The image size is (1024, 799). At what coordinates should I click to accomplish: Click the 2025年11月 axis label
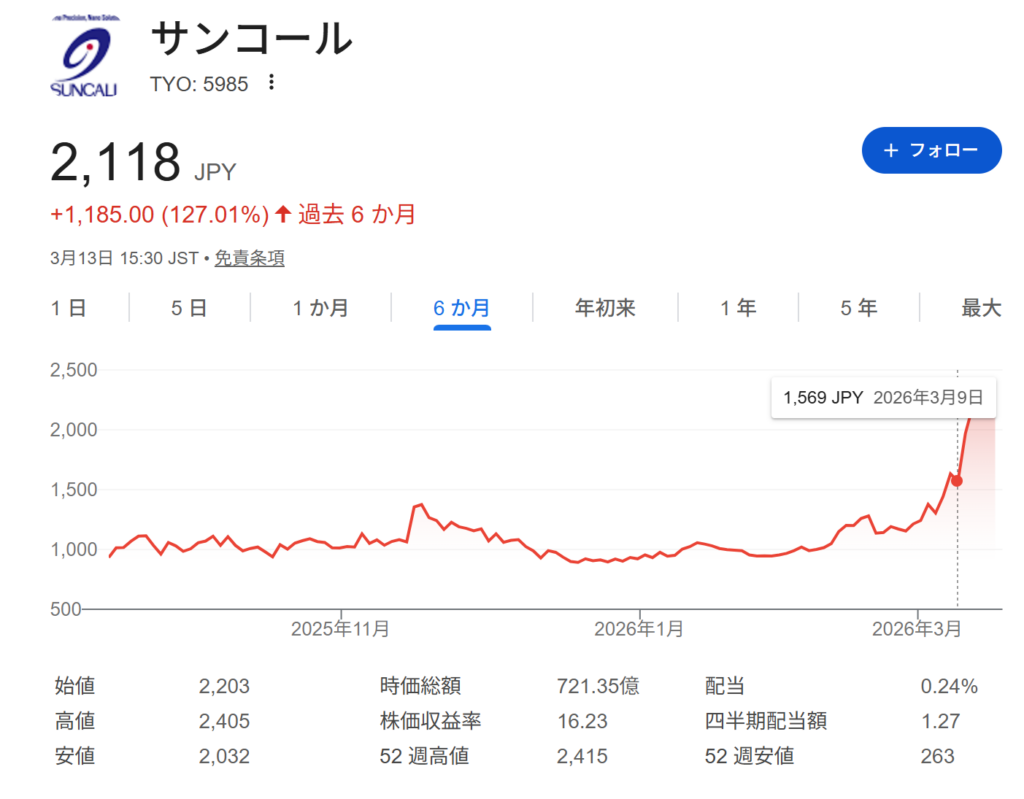click(x=341, y=629)
